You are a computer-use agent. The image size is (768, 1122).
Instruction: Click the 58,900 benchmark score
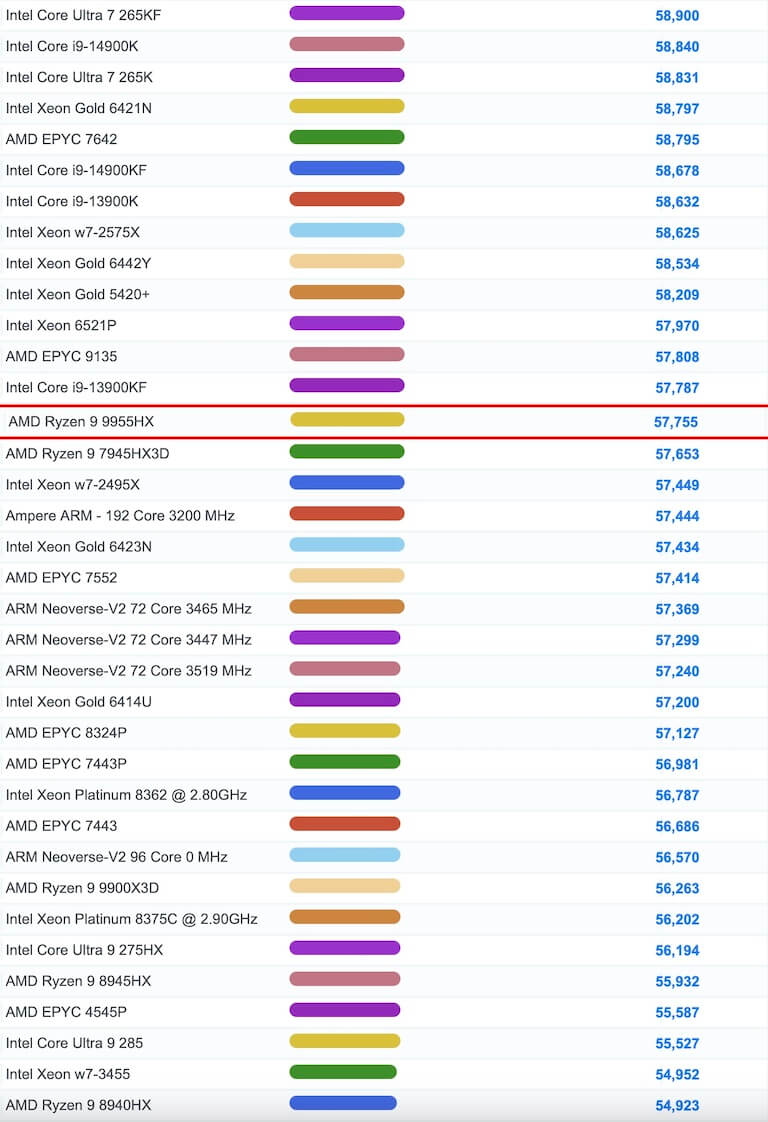[x=677, y=16]
